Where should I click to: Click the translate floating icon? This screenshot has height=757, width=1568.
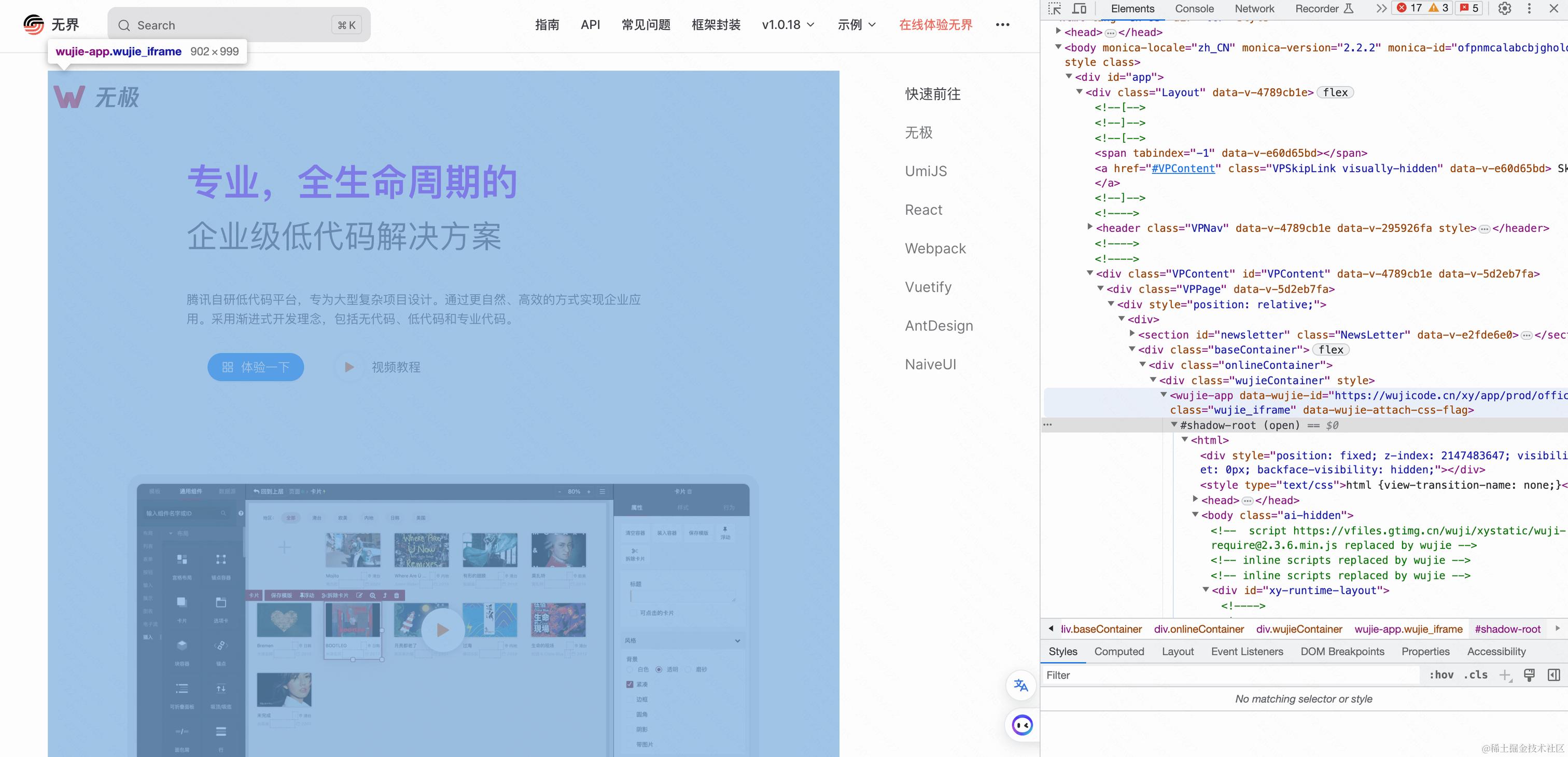pyautogui.click(x=1021, y=685)
